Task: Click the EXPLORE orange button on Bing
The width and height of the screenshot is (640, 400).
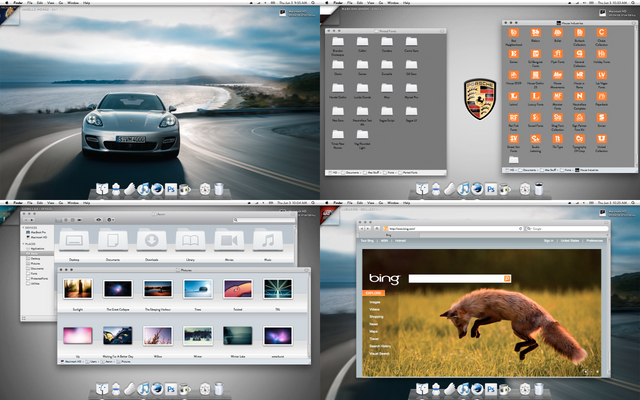Action: point(373,293)
